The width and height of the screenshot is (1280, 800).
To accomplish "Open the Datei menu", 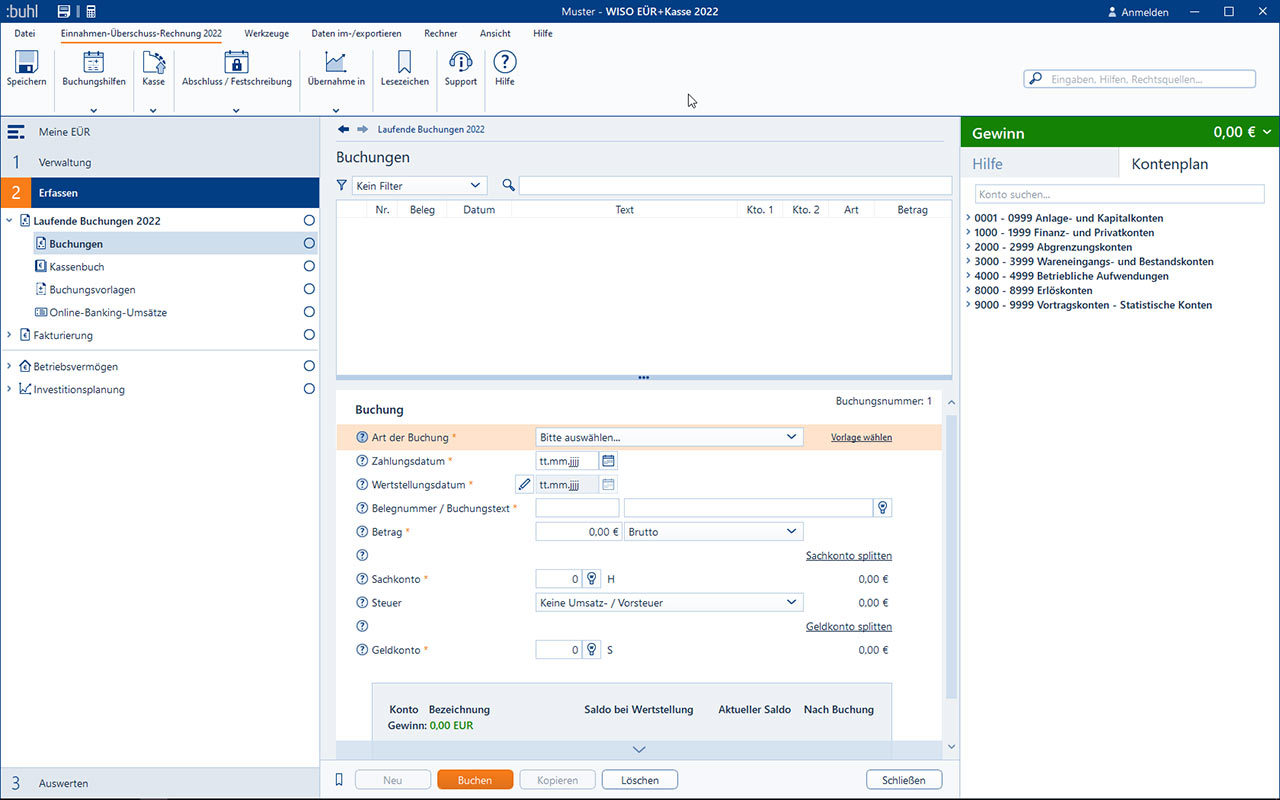I will click(x=24, y=33).
